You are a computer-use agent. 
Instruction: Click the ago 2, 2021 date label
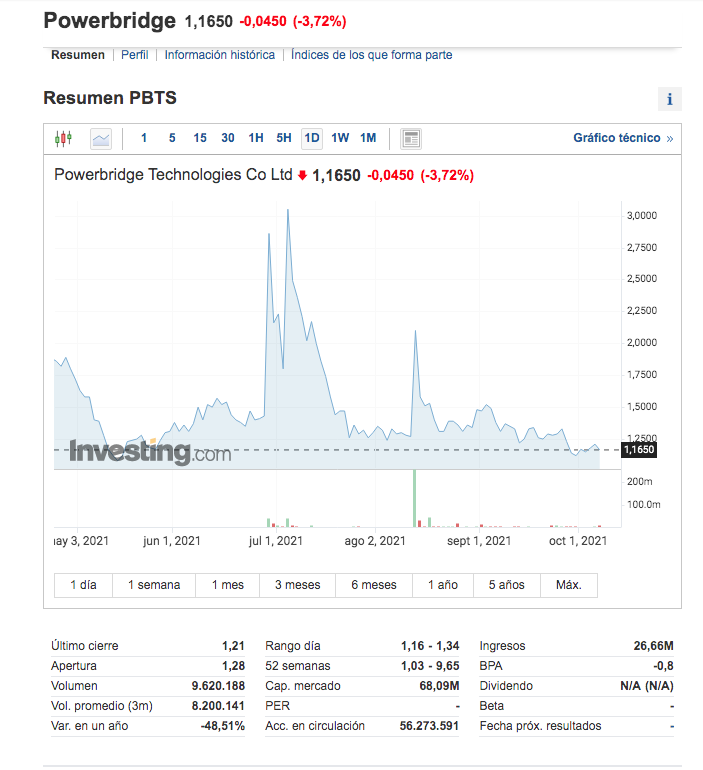click(x=375, y=541)
